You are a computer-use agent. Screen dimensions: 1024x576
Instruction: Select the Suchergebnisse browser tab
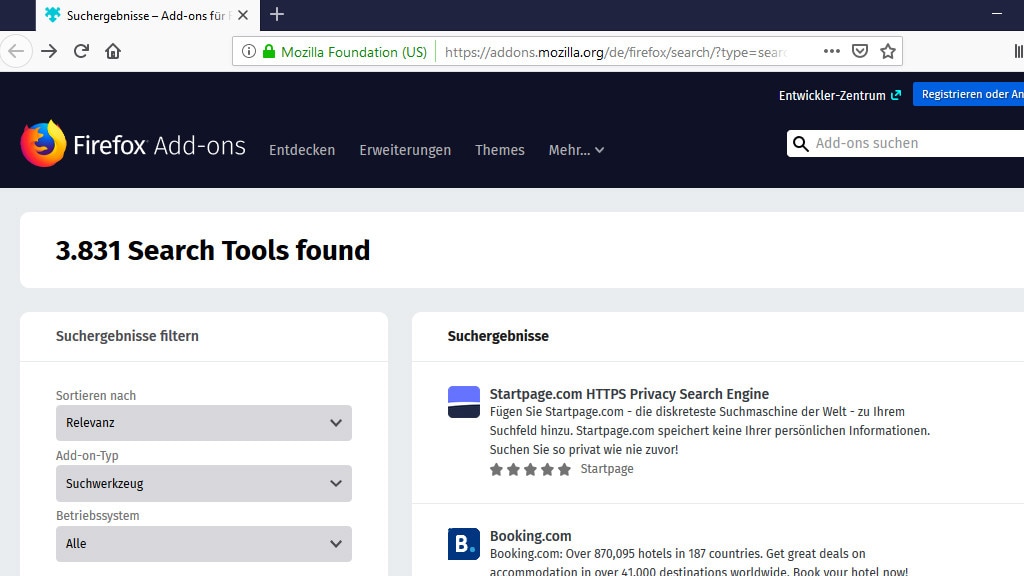[x=148, y=15]
